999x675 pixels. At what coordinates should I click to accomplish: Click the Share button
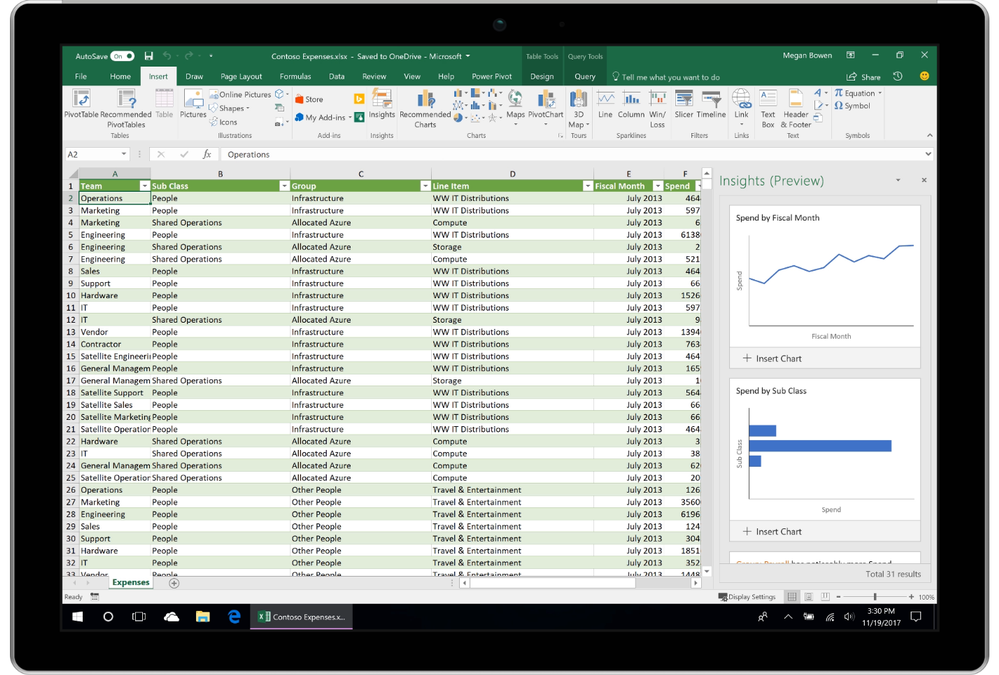(863, 76)
